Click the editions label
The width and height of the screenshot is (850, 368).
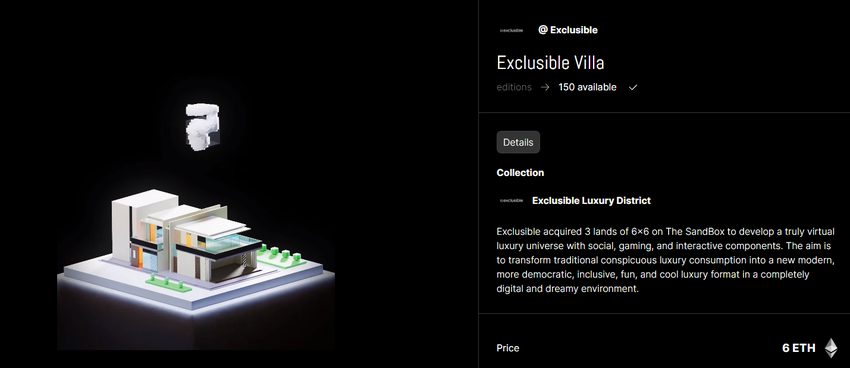pyautogui.click(x=514, y=87)
